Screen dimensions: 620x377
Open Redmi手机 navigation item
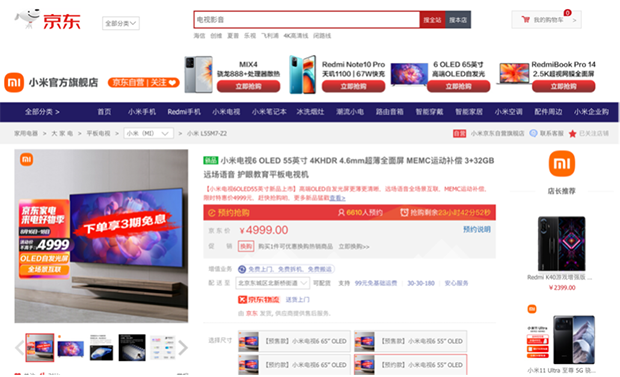[x=184, y=112]
